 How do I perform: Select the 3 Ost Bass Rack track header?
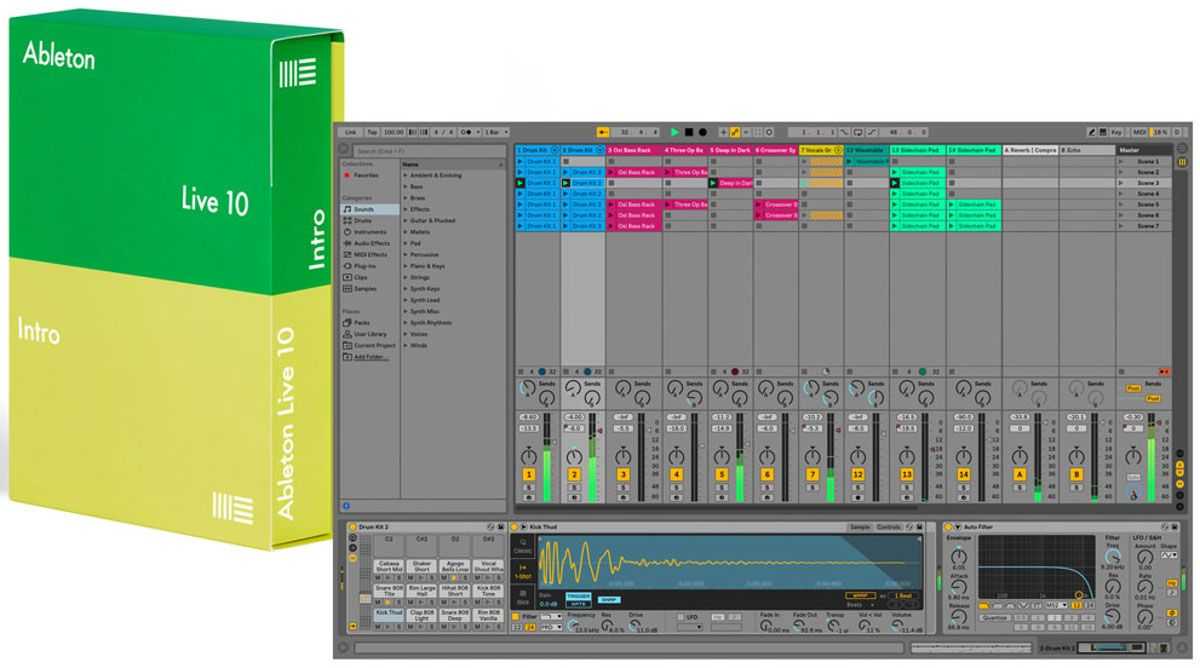click(634, 150)
